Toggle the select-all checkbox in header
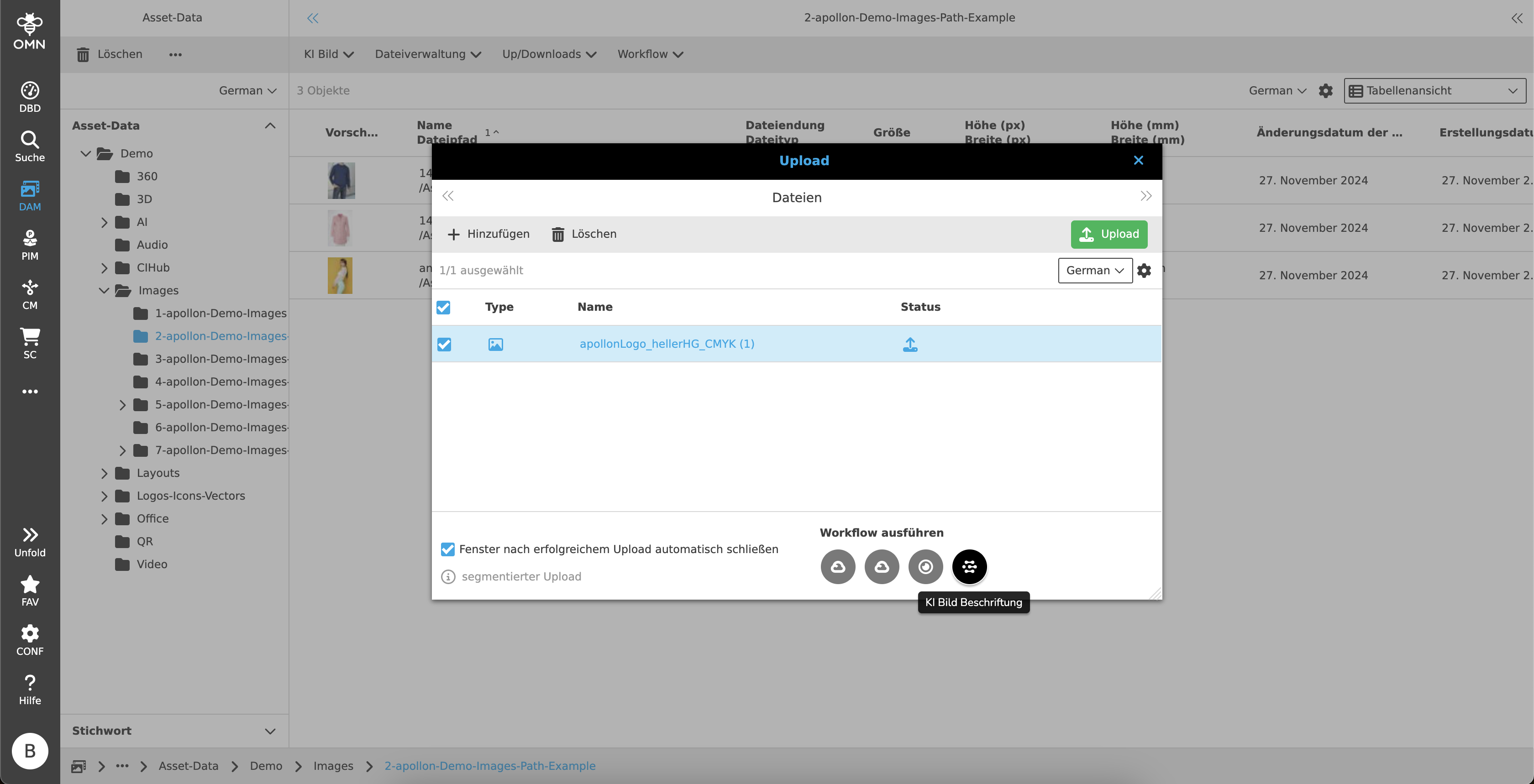This screenshot has width=1534, height=784. [443, 307]
